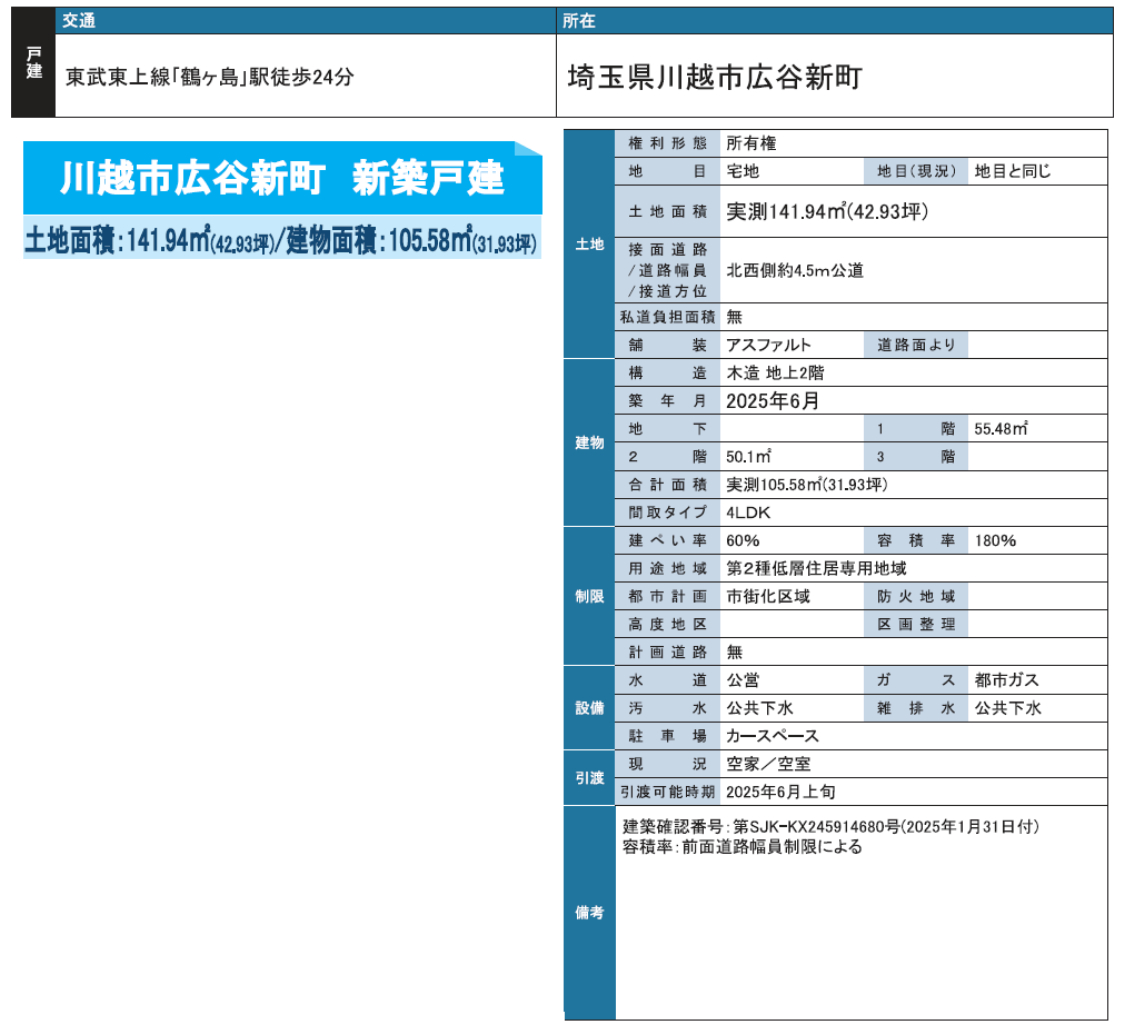This screenshot has width=1124, height=1024.
Task: Select the value 50.1㎡
Action: [x=748, y=457]
